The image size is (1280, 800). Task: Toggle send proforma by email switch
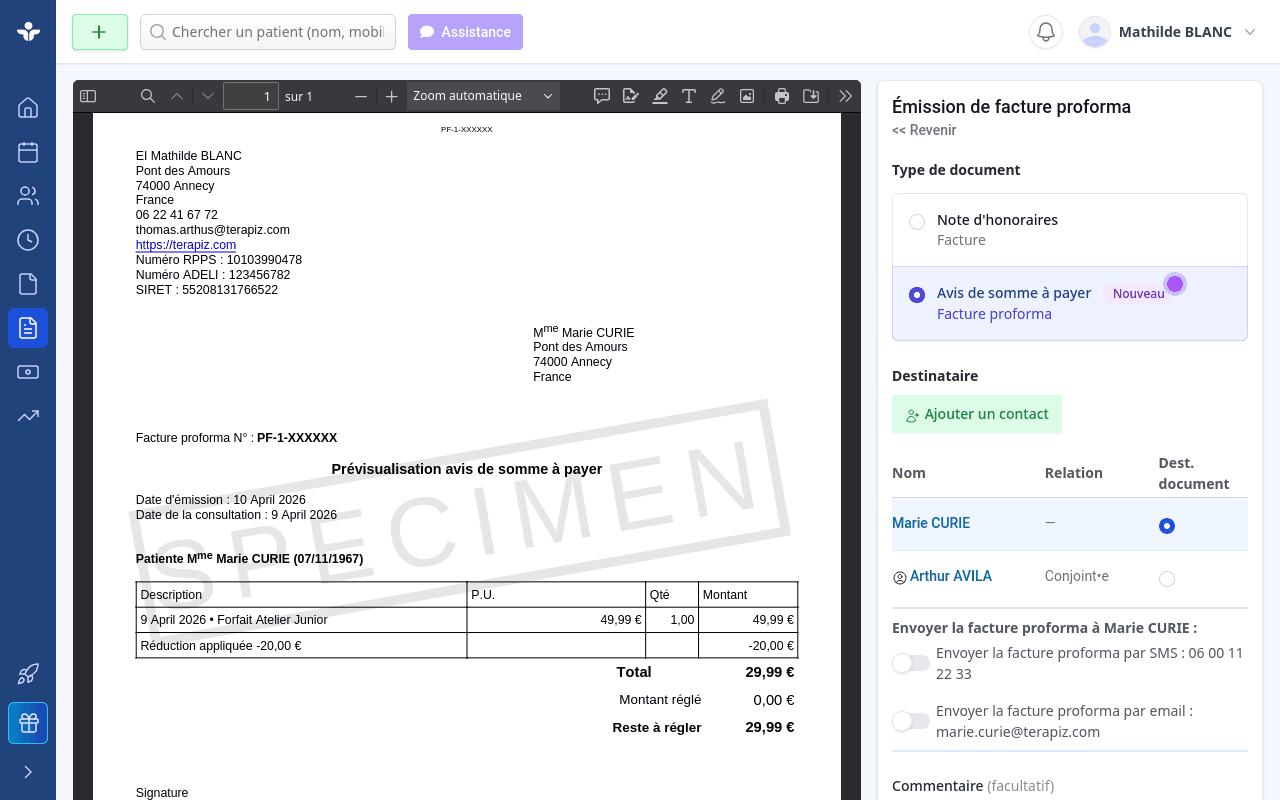pos(911,721)
